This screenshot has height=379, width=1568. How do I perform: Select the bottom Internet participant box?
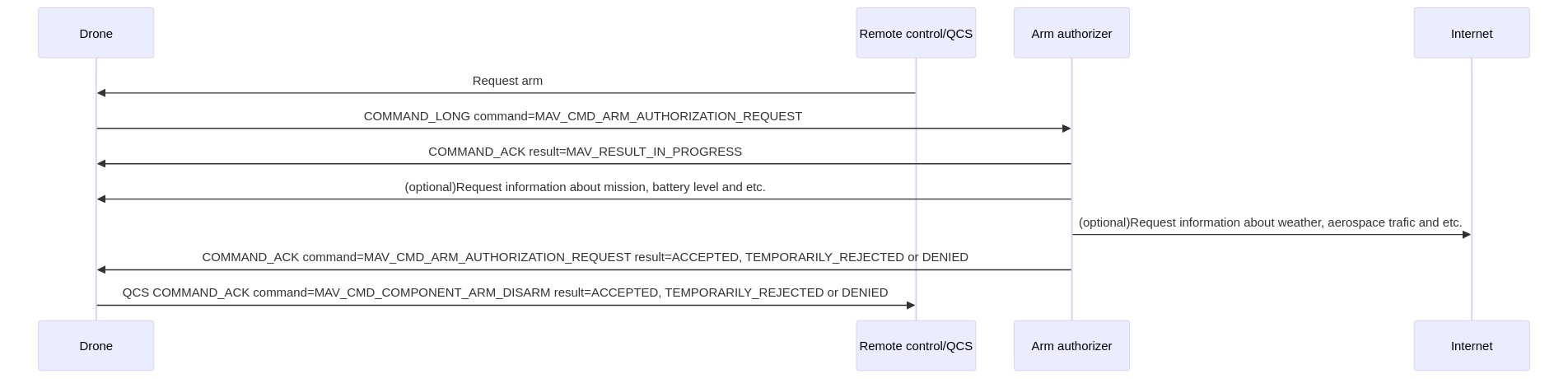(x=1472, y=345)
